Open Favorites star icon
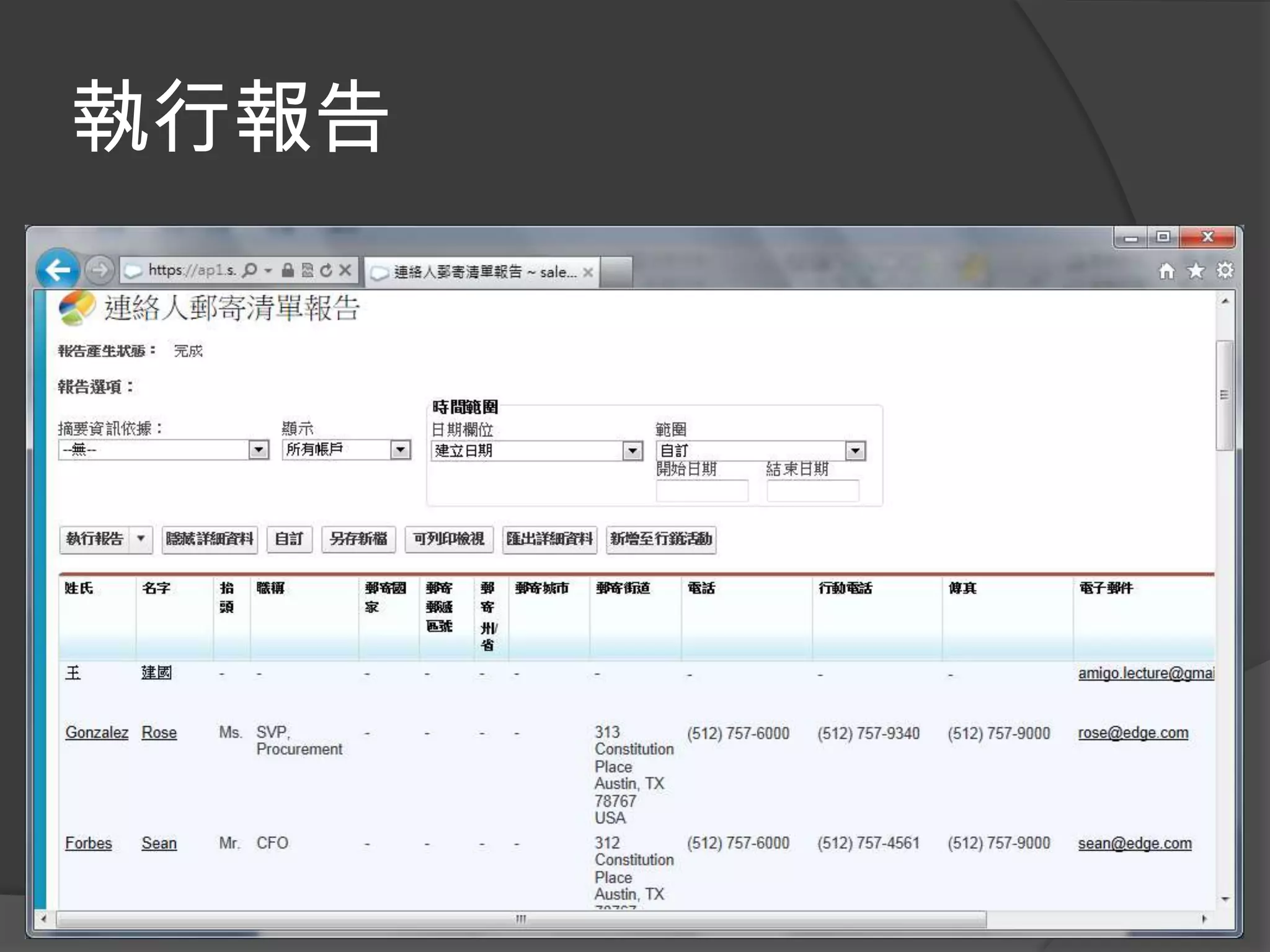The image size is (1270, 952). 1196,271
